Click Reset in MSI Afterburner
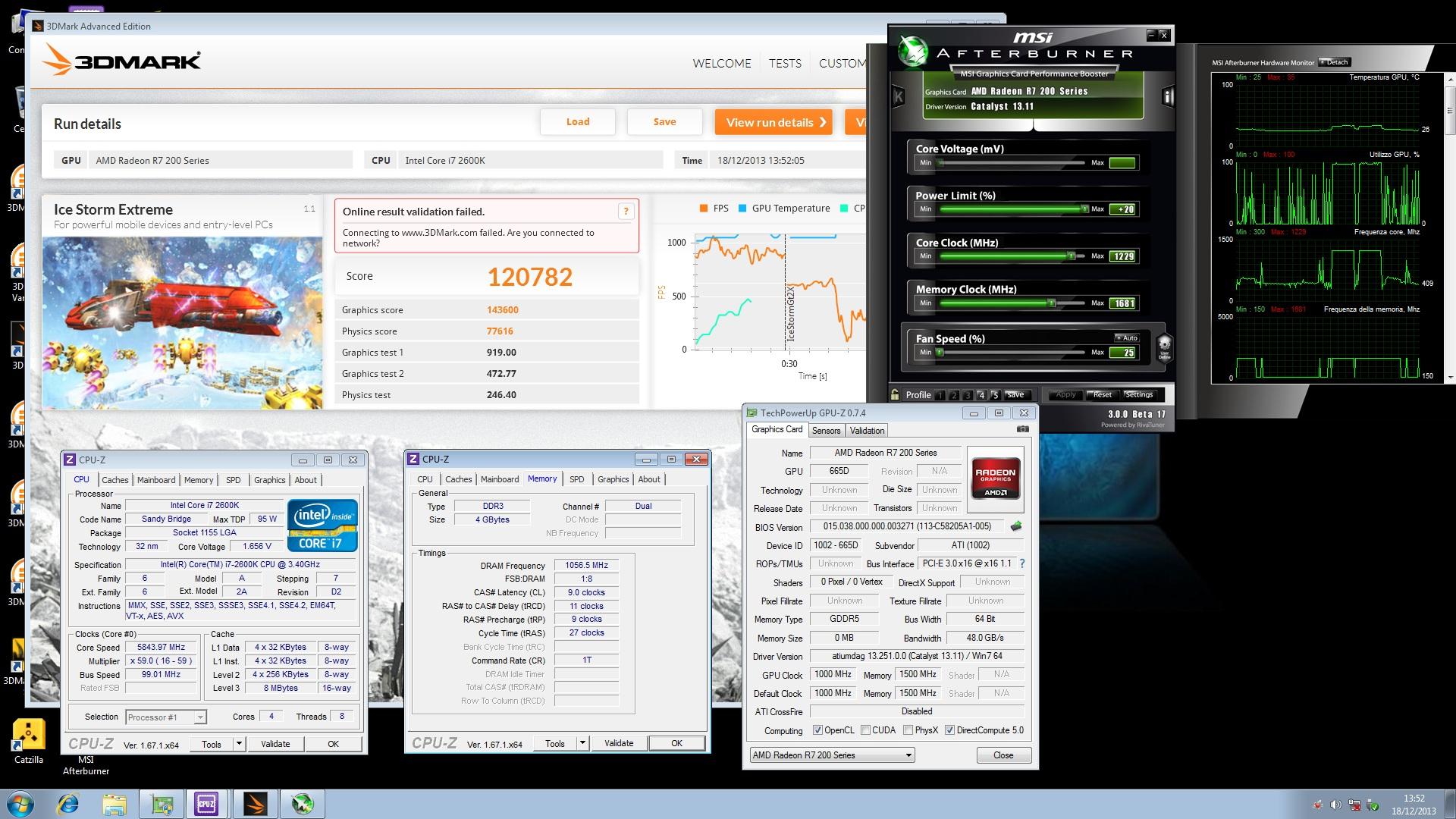 click(x=1102, y=394)
